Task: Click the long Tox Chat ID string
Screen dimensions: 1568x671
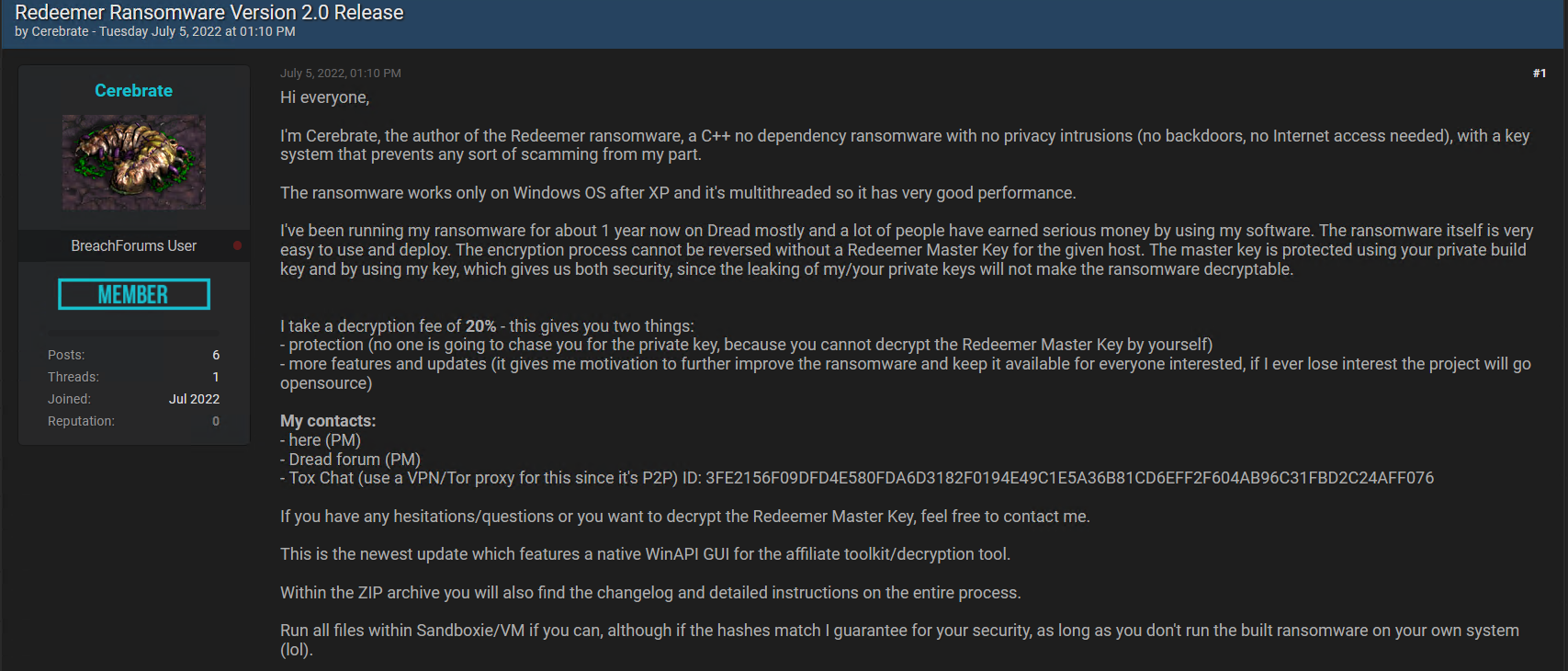Action: click(1070, 478)
